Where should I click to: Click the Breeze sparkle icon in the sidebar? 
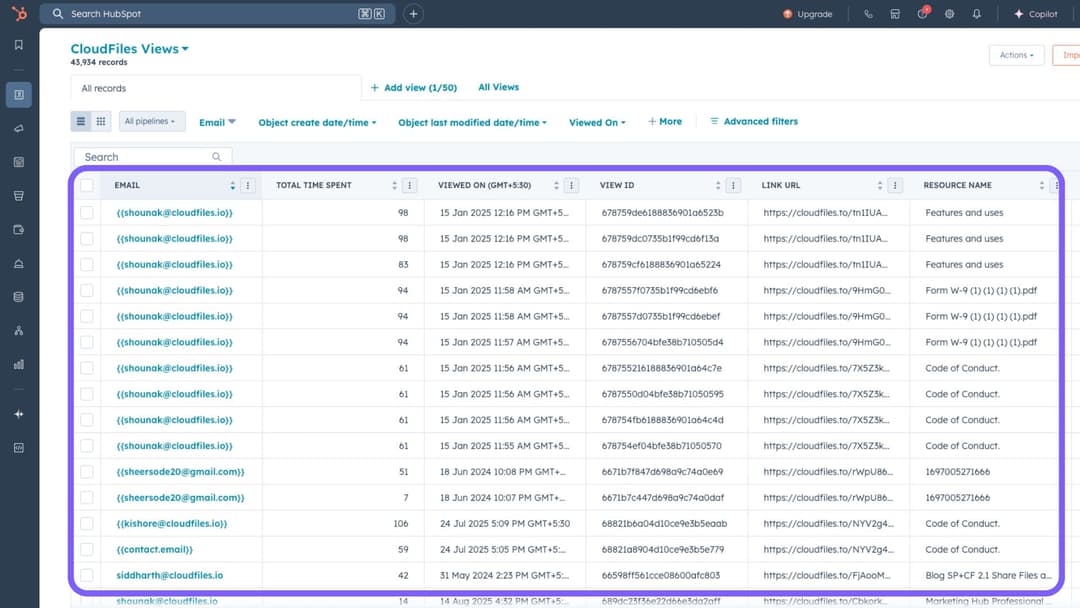point(18,413)
